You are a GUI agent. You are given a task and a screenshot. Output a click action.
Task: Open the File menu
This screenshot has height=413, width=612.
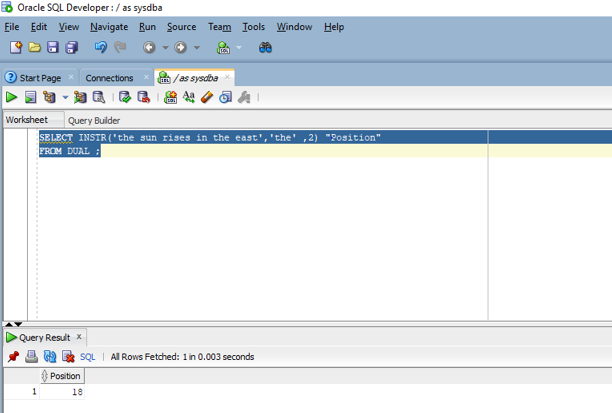coord(12,27)
